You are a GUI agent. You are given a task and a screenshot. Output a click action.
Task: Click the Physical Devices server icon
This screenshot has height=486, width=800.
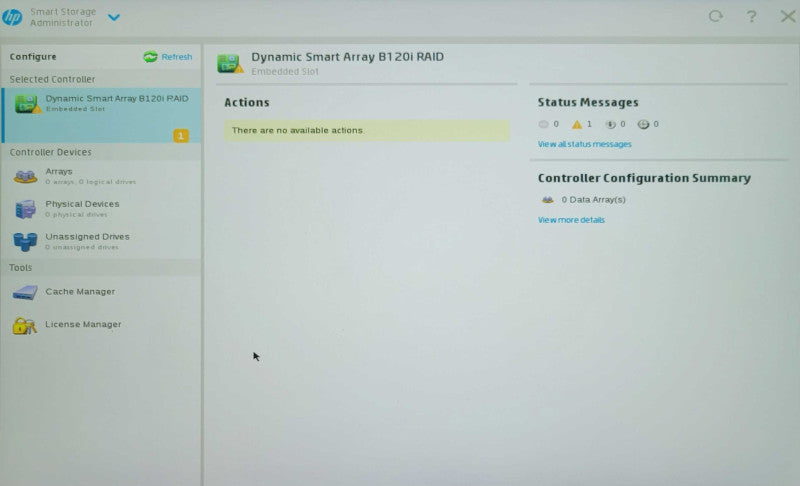(x=25, y=209)
